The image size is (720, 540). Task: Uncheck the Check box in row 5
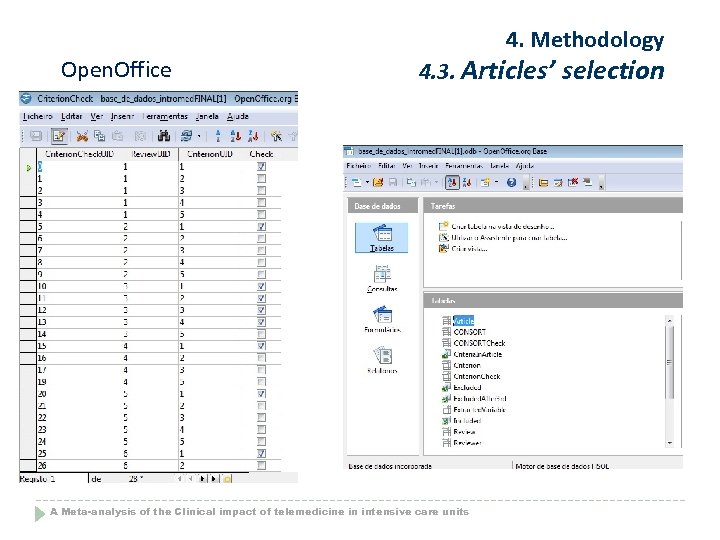[x=261, y=226]
